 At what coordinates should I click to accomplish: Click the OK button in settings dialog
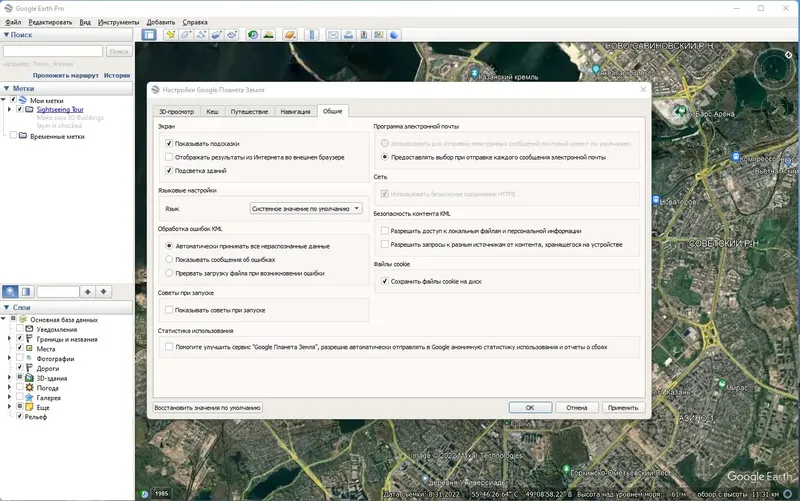(x=530, y=408)
